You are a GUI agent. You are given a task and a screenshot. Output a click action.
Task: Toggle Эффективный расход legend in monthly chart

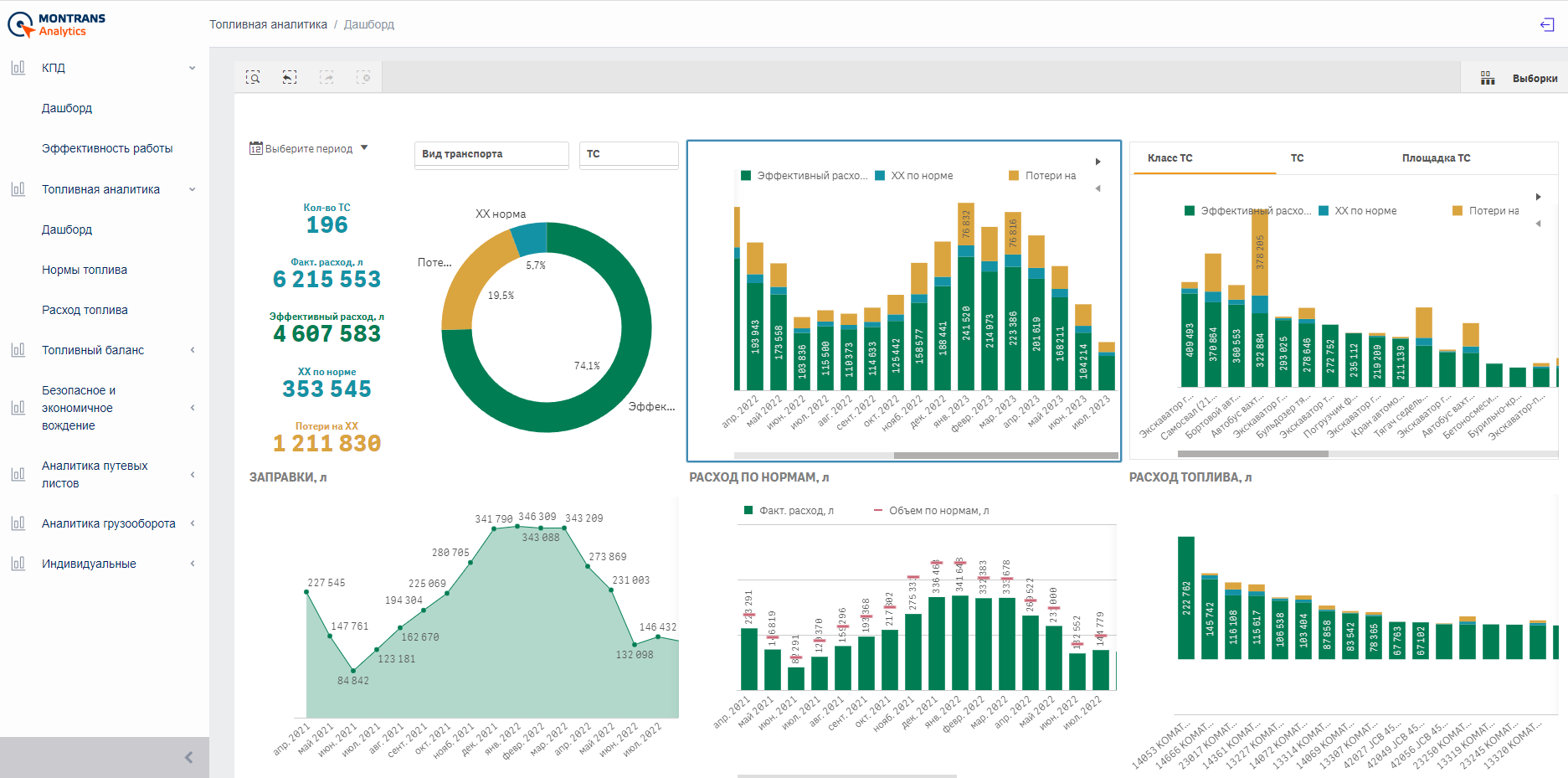pyautogui.click(x=805, y=176)
